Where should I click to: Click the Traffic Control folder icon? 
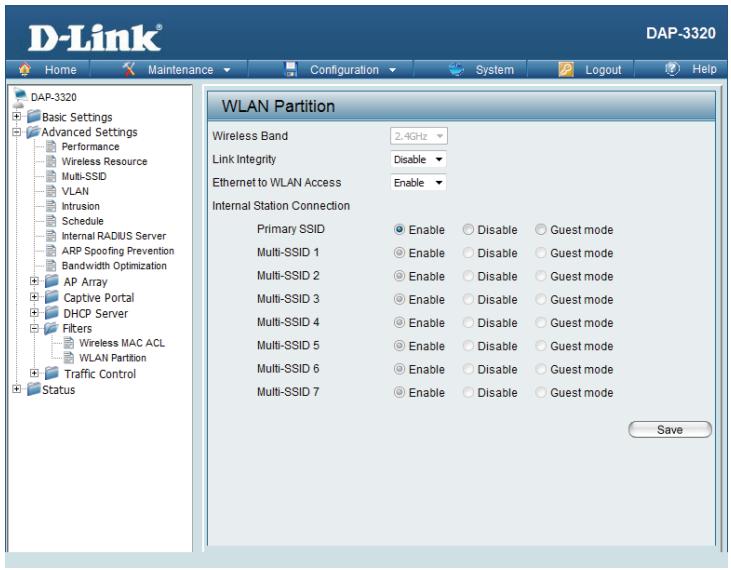[52, 373]
